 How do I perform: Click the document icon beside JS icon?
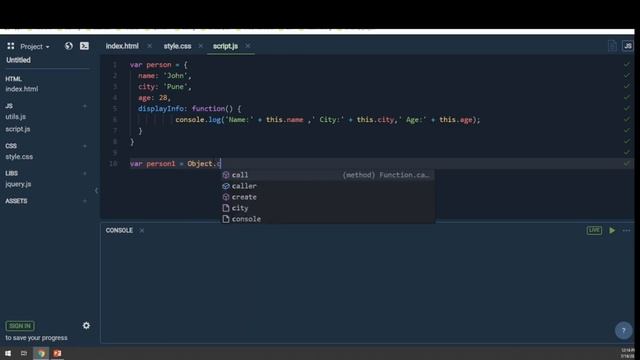point(612,46)
